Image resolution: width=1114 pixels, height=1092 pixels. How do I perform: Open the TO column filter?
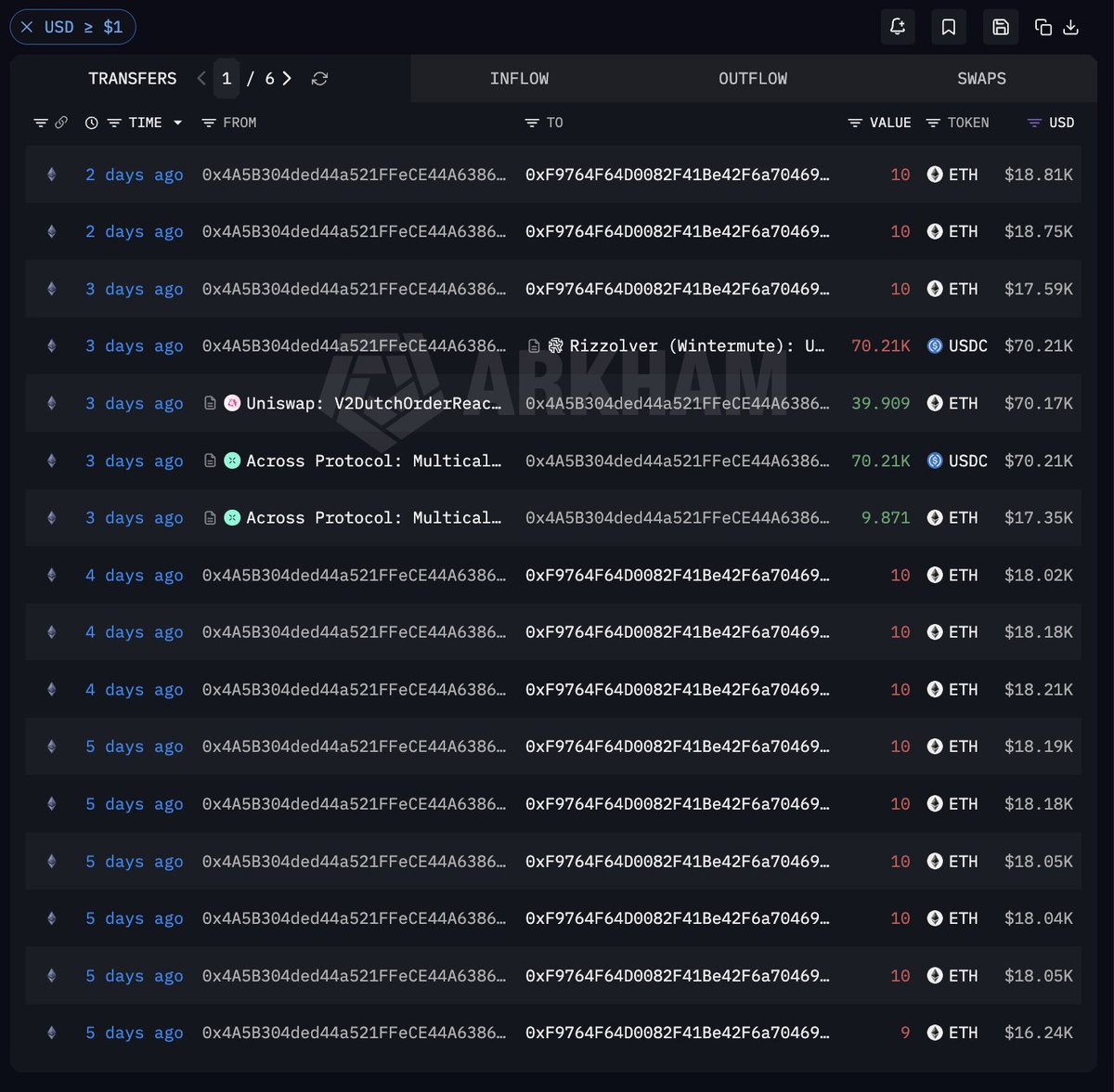click(x=532, y=123)
